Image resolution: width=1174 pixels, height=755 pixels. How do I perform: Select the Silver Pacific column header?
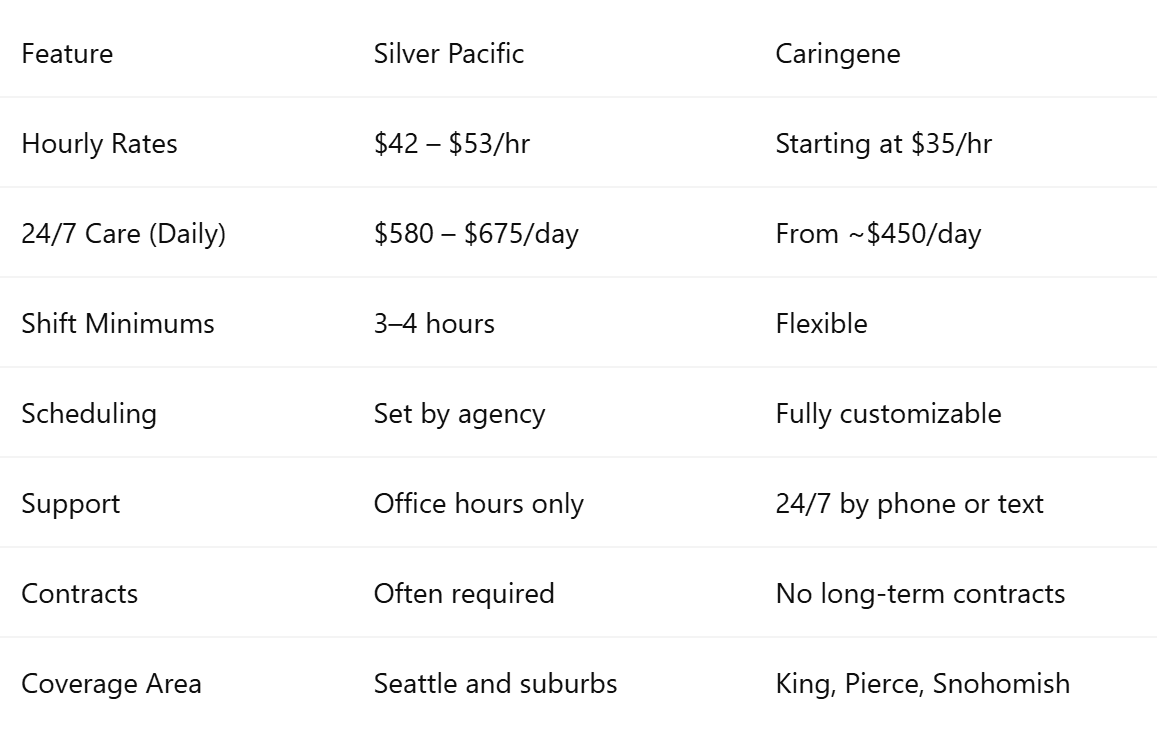(x=448, y=54)
